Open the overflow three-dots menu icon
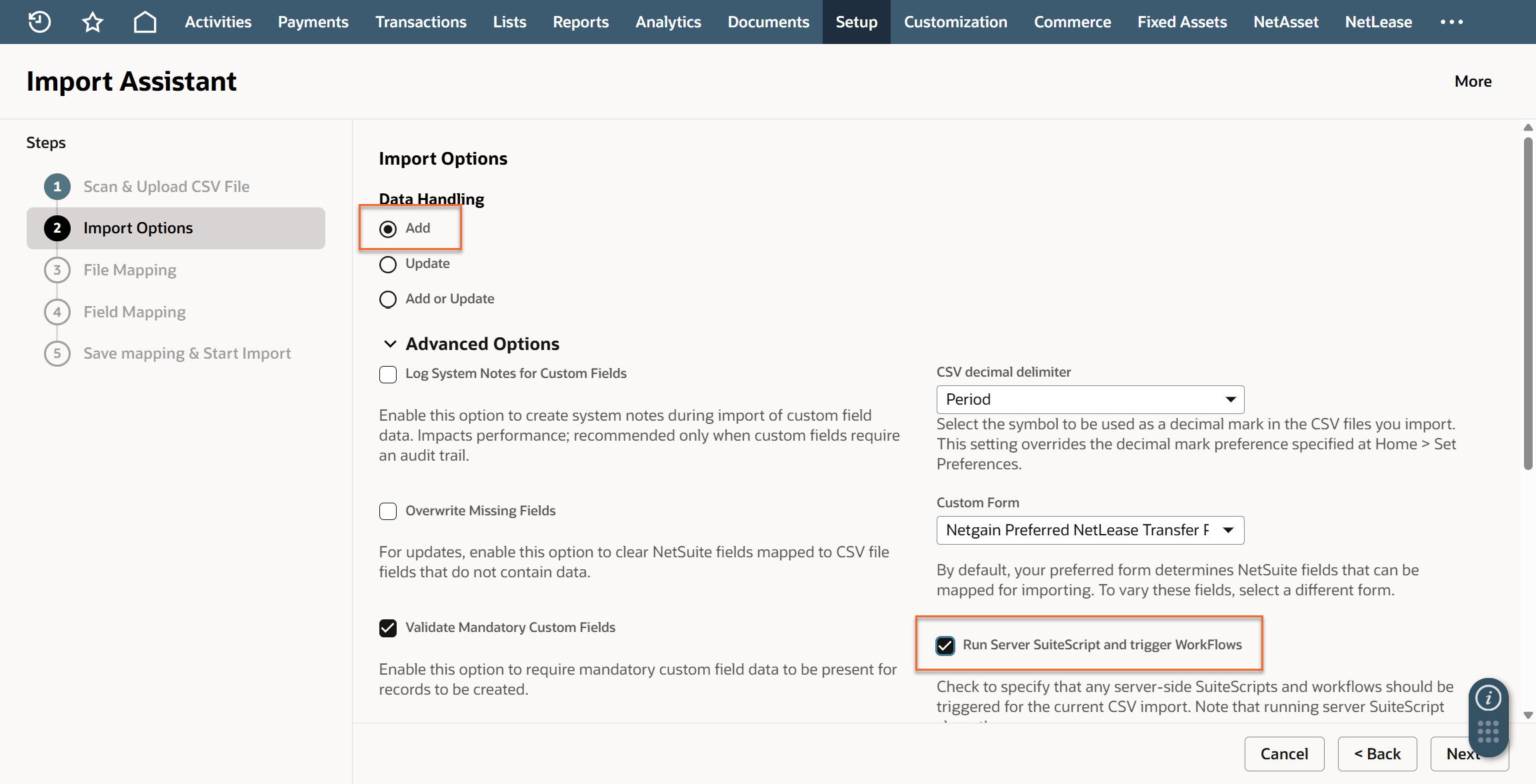The width and height of the screenshot is (1536, 784). point(1451,22)
